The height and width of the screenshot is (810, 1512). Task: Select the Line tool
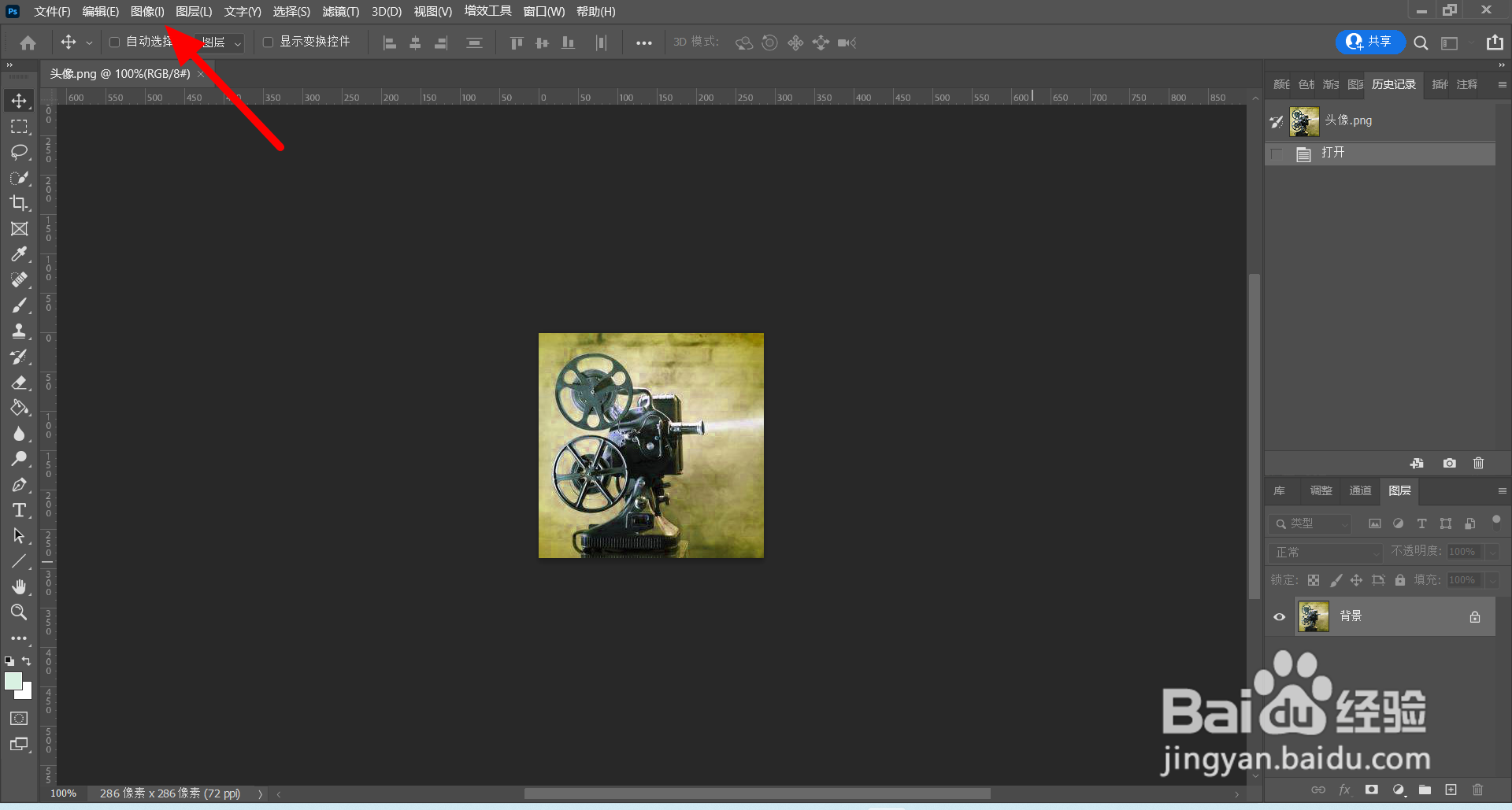point(19,561)
